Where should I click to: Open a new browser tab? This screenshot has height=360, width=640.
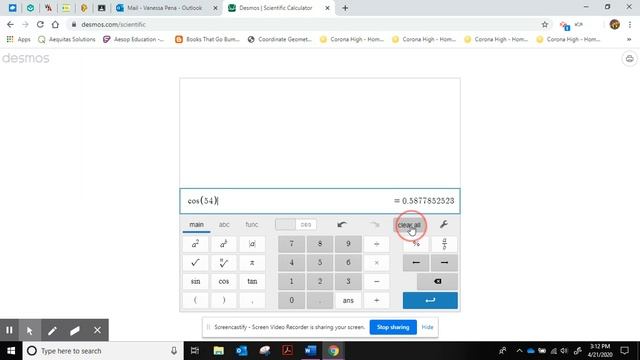[345, 8]
